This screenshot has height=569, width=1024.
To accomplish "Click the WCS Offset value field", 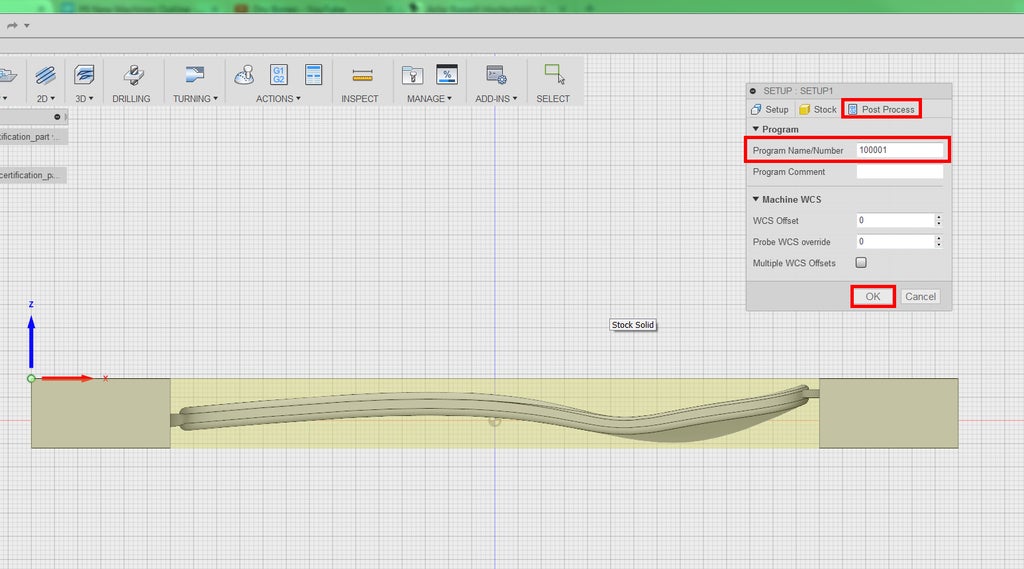I will coord(895,221).
